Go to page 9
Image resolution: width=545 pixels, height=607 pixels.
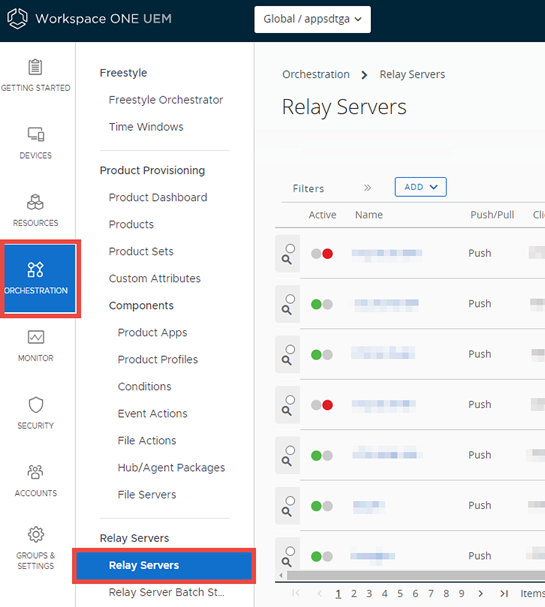(x=461, y=593)
